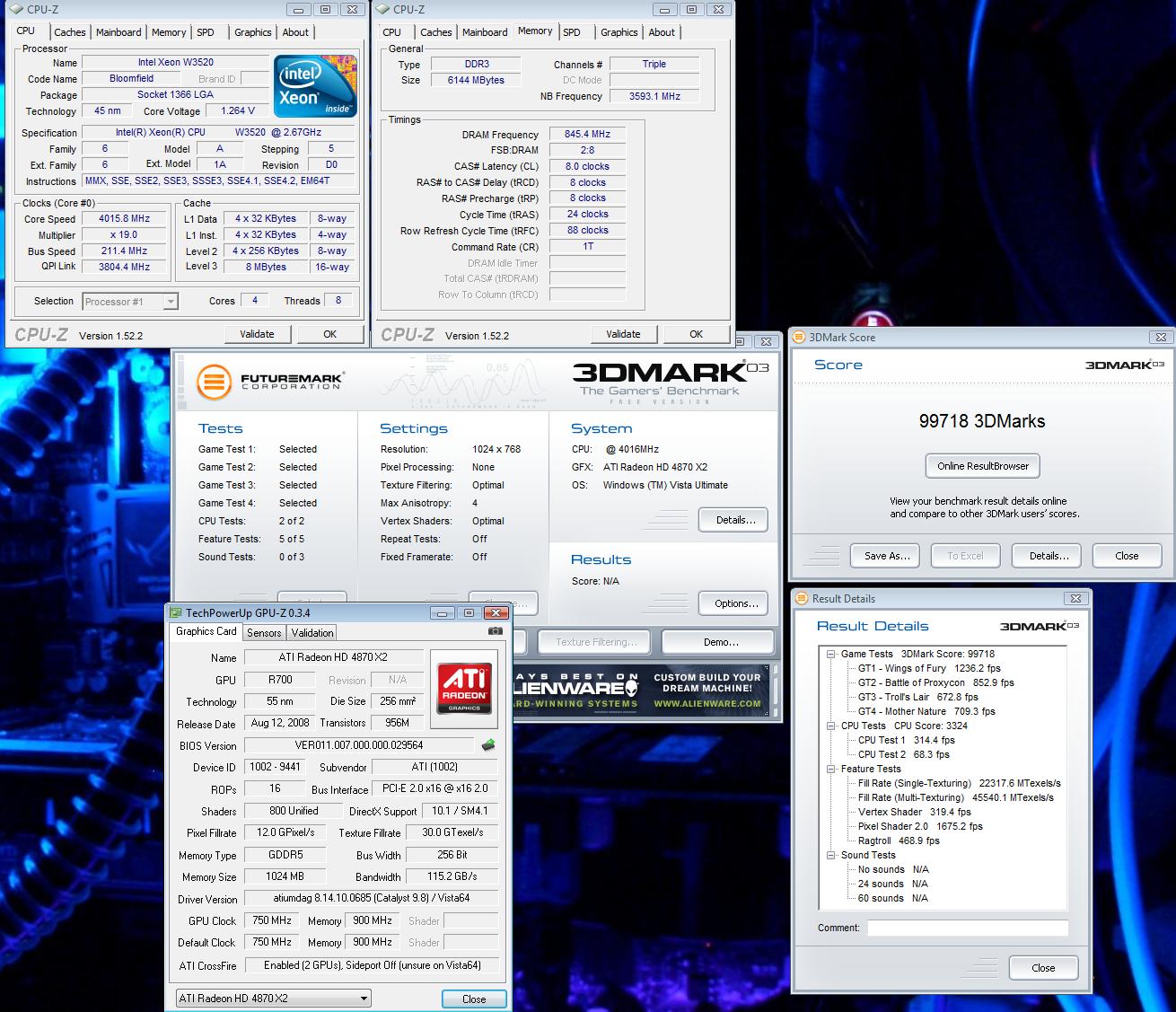This screenshot has height=1012, width=1176.
Task: Select the Vertex Shader result row
Action: point(915,812)
